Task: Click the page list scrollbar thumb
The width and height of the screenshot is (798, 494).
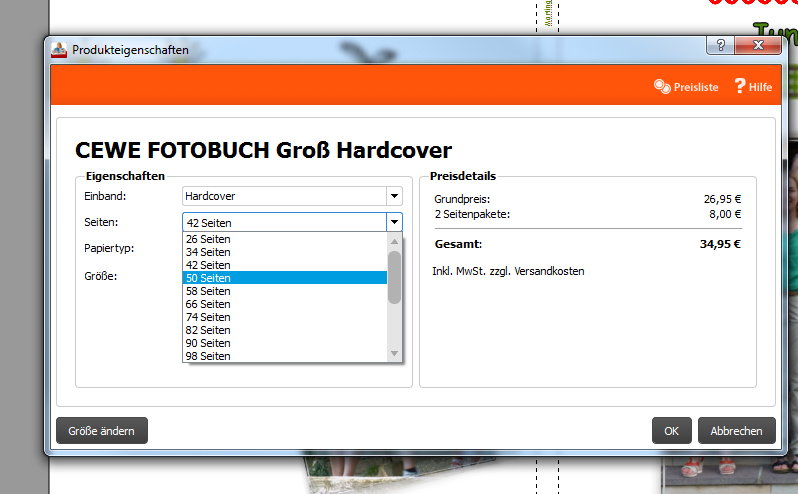Action: click(x=394, y=277)
